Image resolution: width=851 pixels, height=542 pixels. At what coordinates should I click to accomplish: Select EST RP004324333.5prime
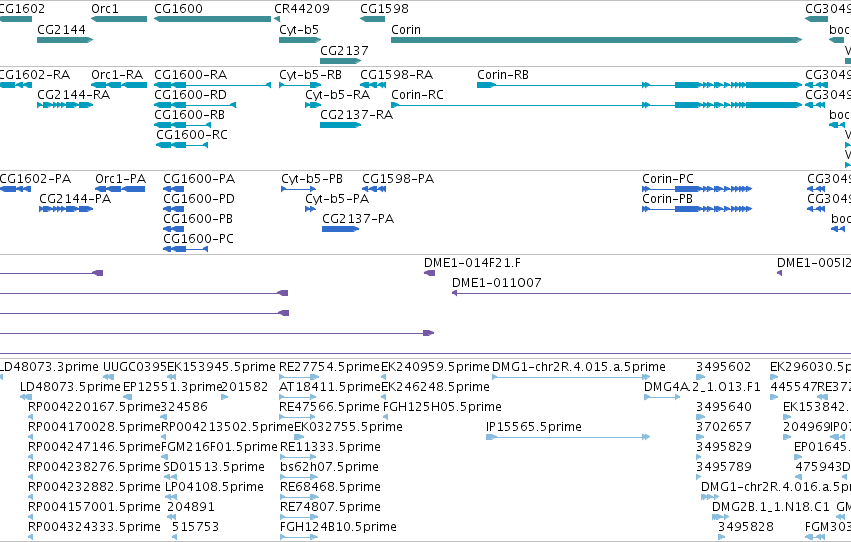pyautogui.click(x=94, y=528)
